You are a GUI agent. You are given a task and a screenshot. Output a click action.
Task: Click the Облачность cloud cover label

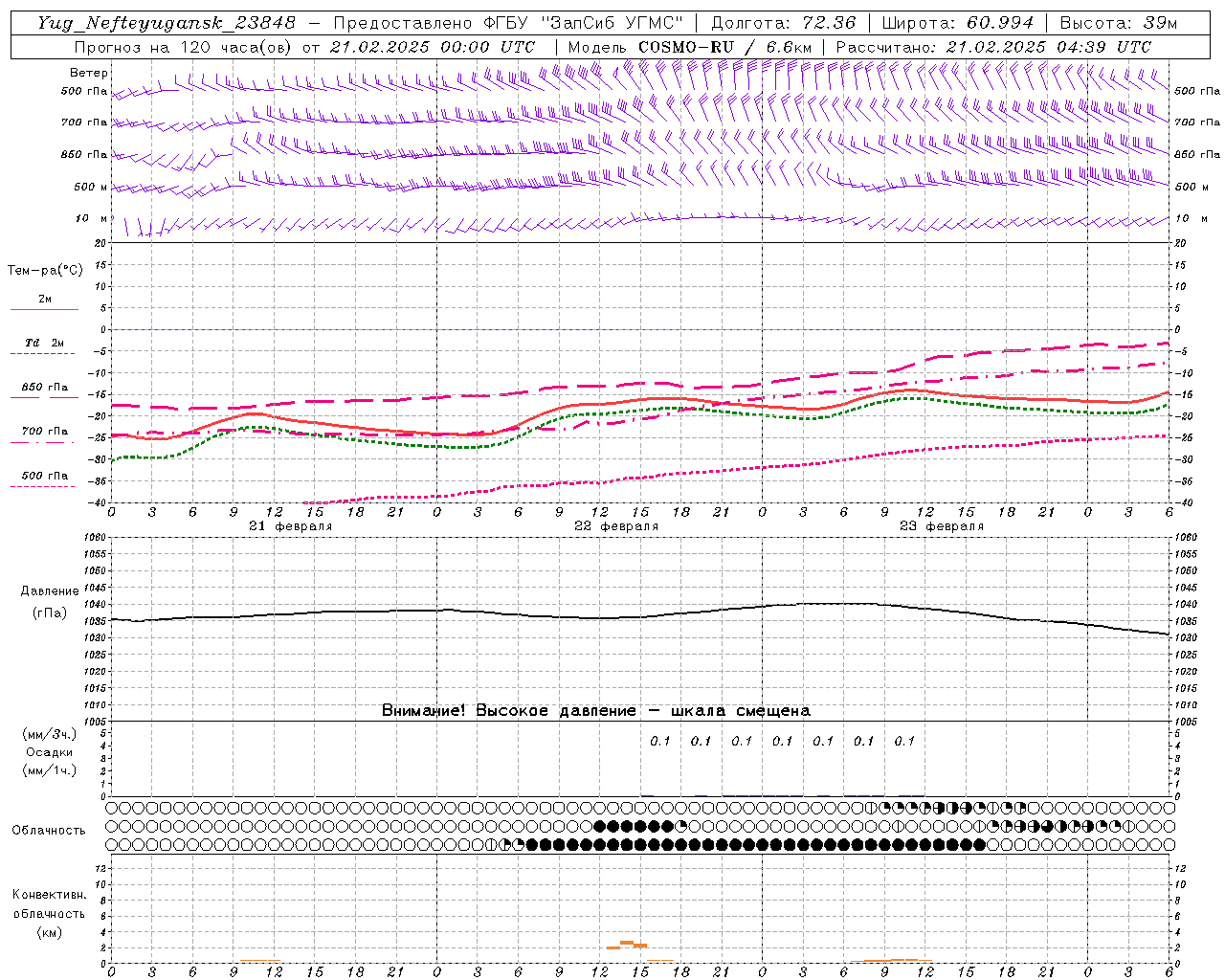point(49,830)
